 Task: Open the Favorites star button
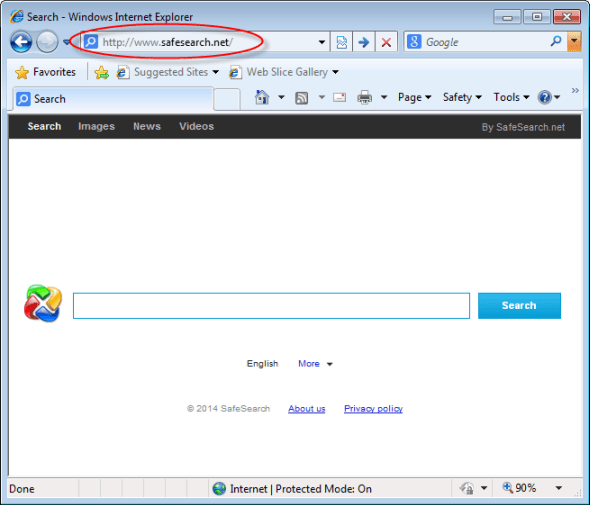[45, 72]
